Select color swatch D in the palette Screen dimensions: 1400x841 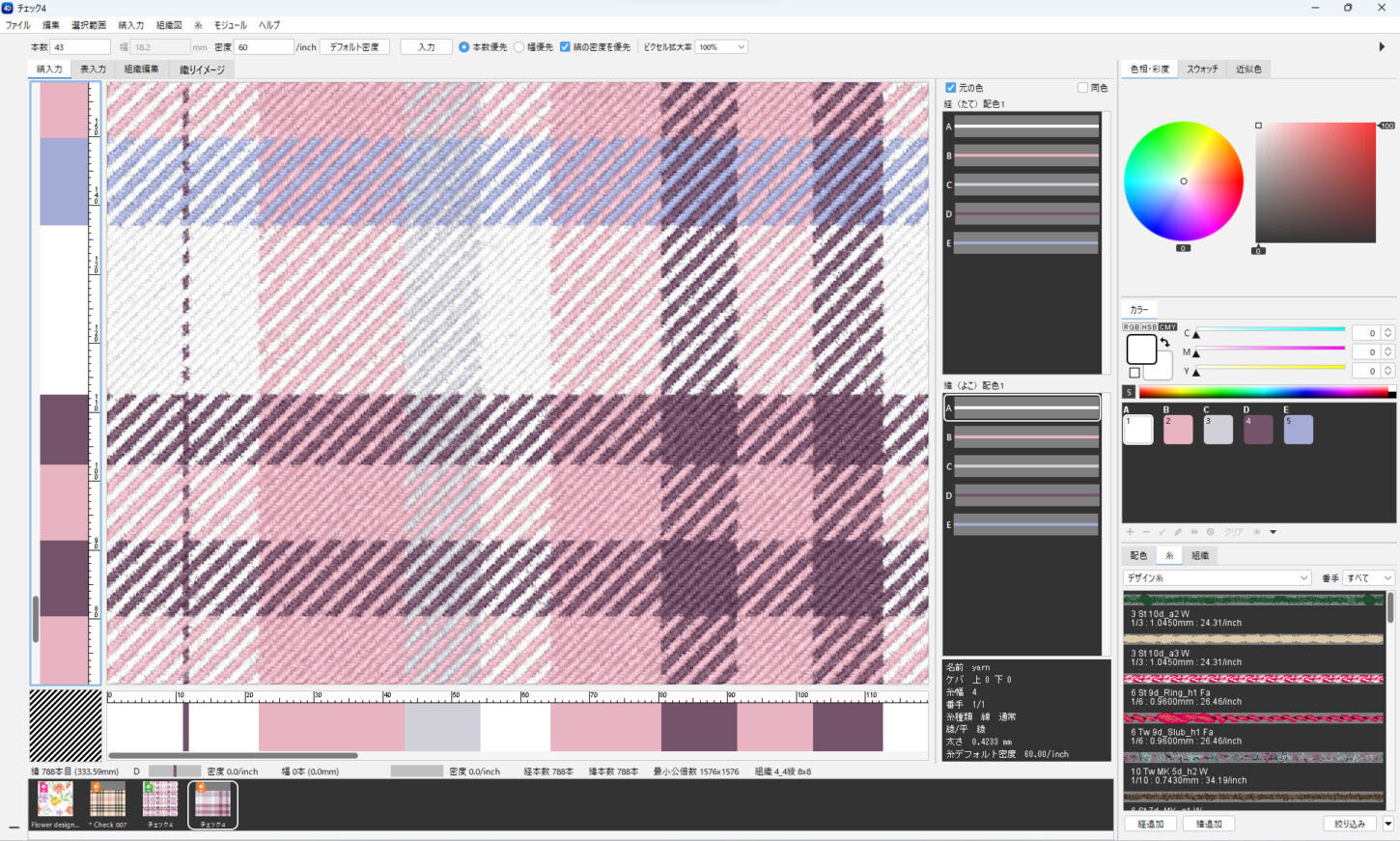click(1258, 430)
